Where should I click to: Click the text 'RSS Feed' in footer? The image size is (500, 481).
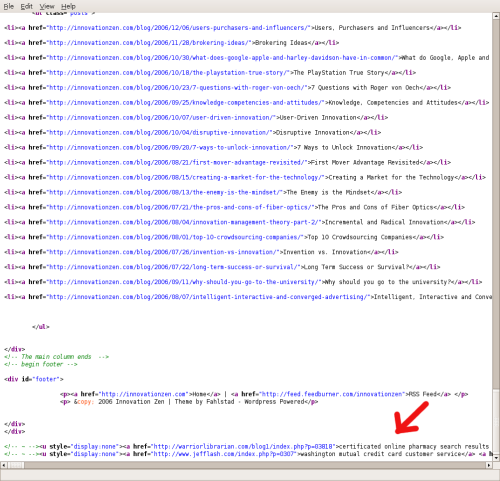tap(422, 394)
